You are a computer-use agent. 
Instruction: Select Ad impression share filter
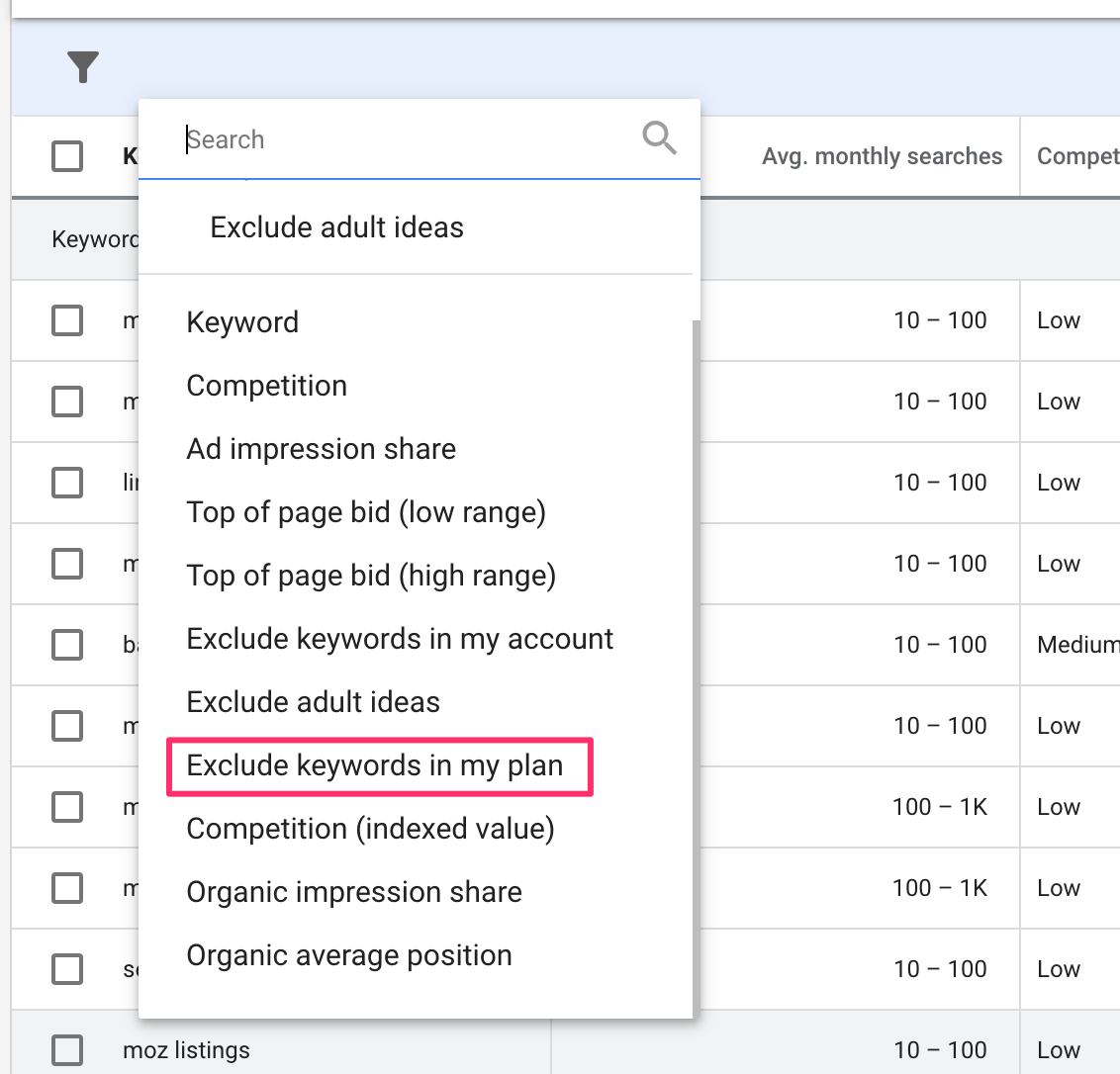tap(321, 449)
